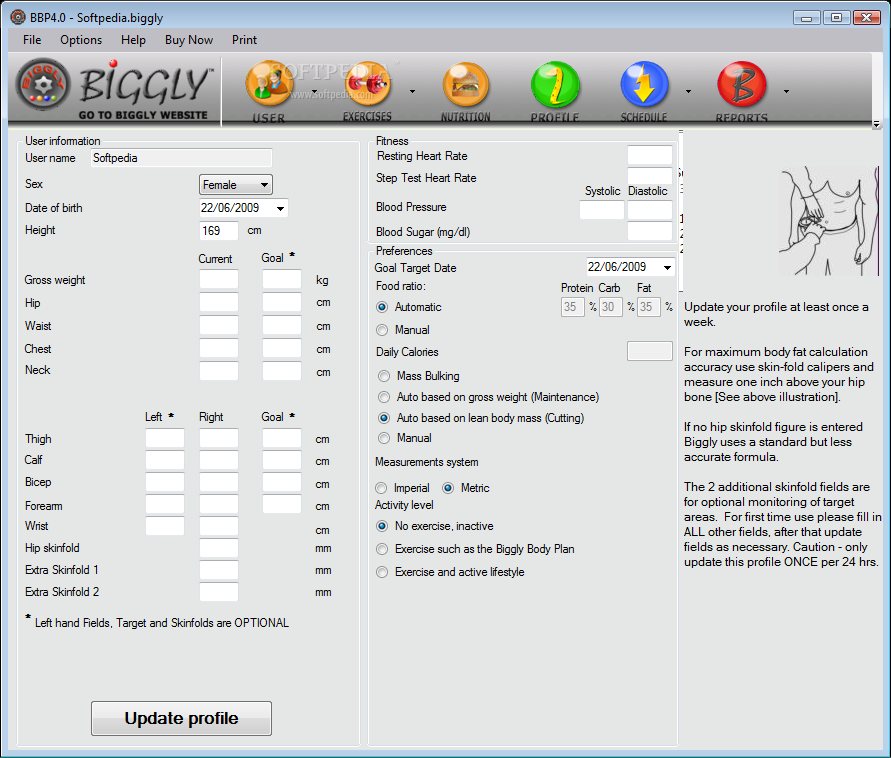Click the Diastolic blood pressure field
The width and height of the screenshot is (891, 758).
click(650, 210)
